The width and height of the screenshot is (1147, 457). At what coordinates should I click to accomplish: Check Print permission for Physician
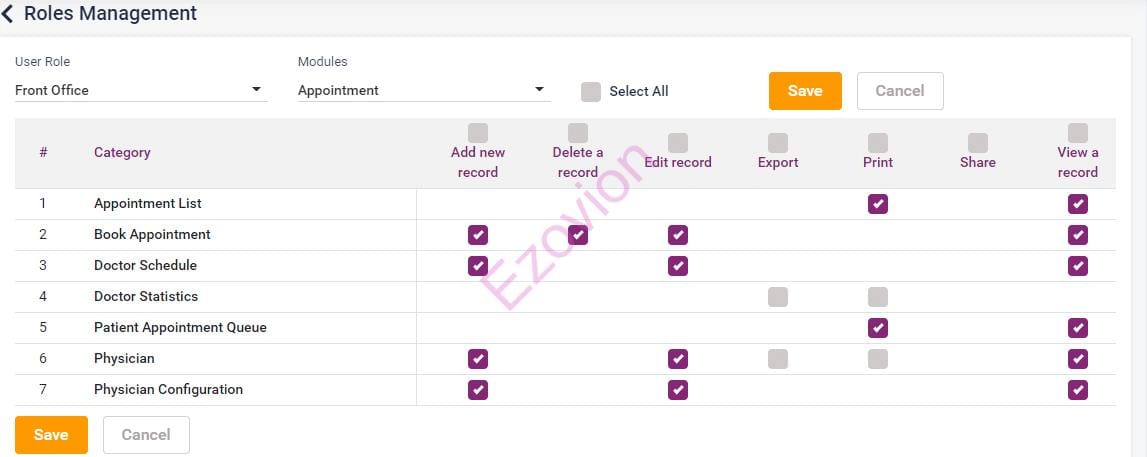878,359
